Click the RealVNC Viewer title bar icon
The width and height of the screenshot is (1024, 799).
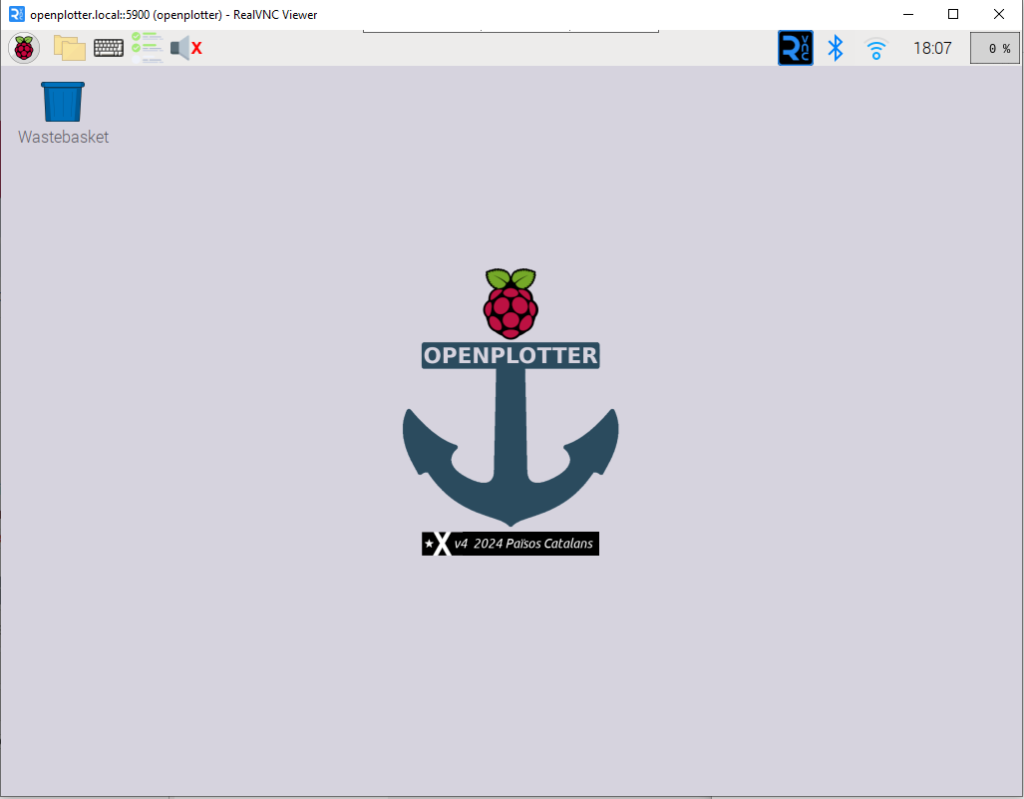pos(15,14)
